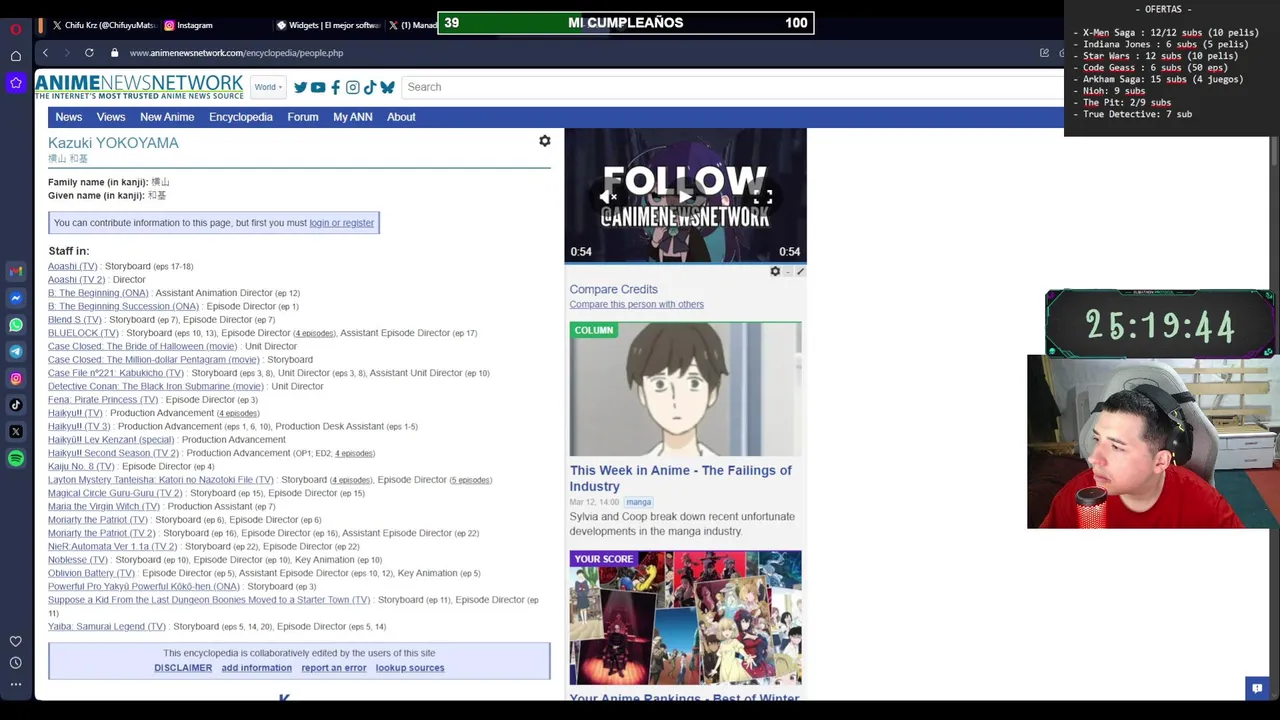Open the DISCLAIMER link
The image size is (1280, 720).
click(183, 668)
